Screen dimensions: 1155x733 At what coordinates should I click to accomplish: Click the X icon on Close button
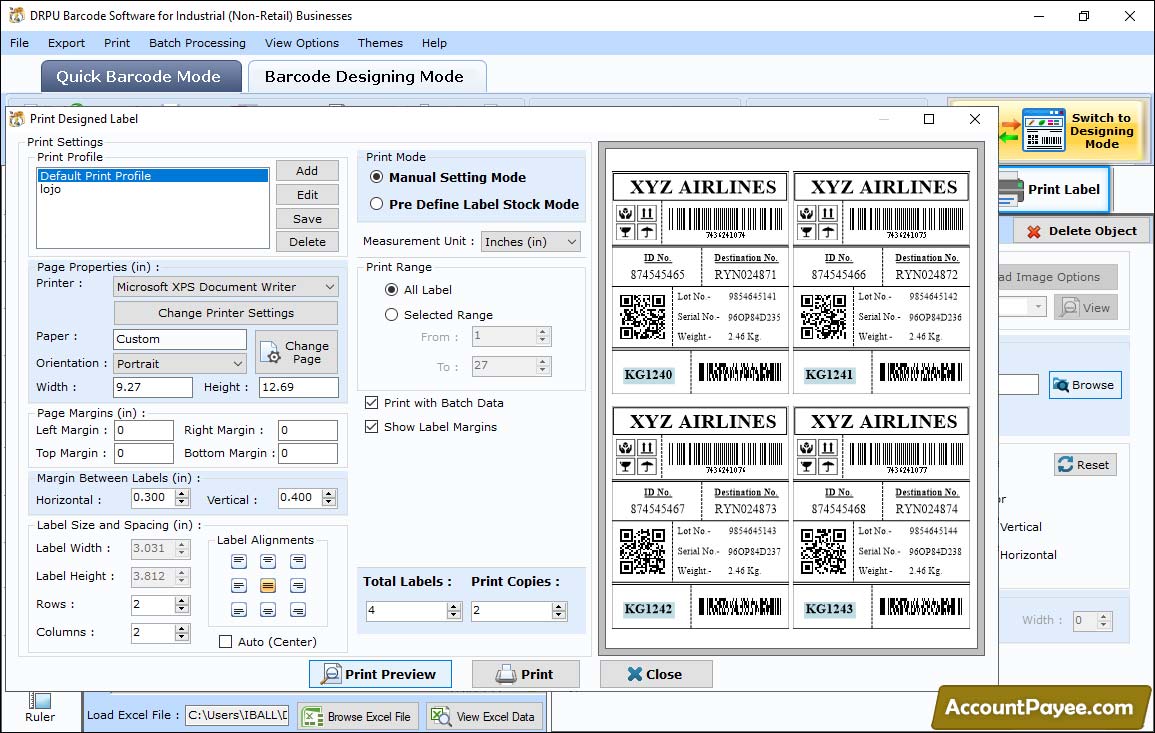[634, 674]
